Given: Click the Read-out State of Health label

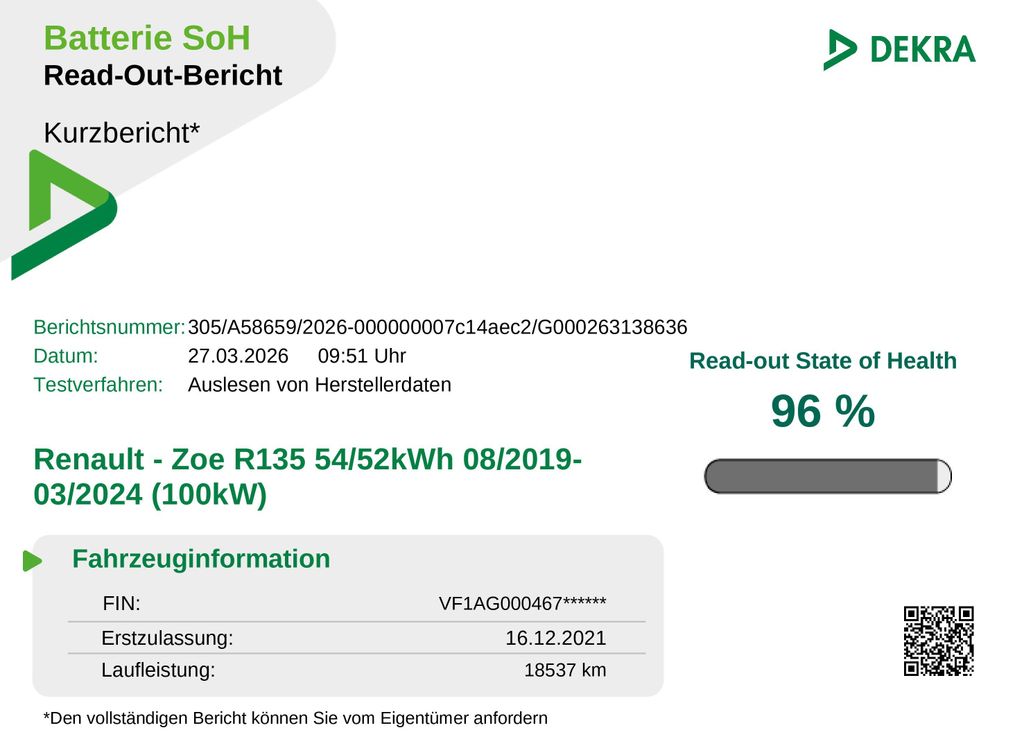Looking at the screenshot, I should click(822, 361).
